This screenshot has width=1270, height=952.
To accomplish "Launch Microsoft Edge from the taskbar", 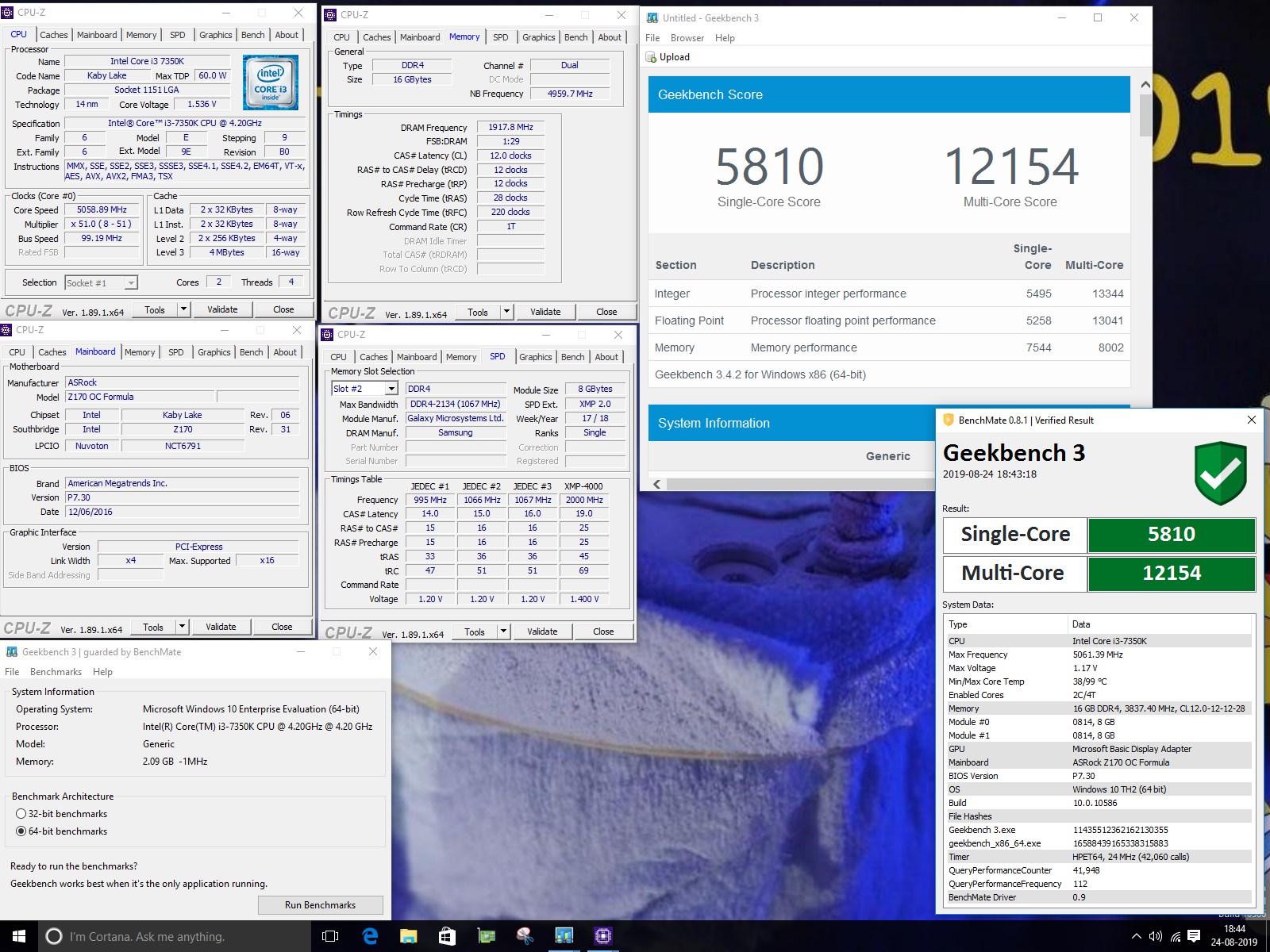I will [370, 936].
